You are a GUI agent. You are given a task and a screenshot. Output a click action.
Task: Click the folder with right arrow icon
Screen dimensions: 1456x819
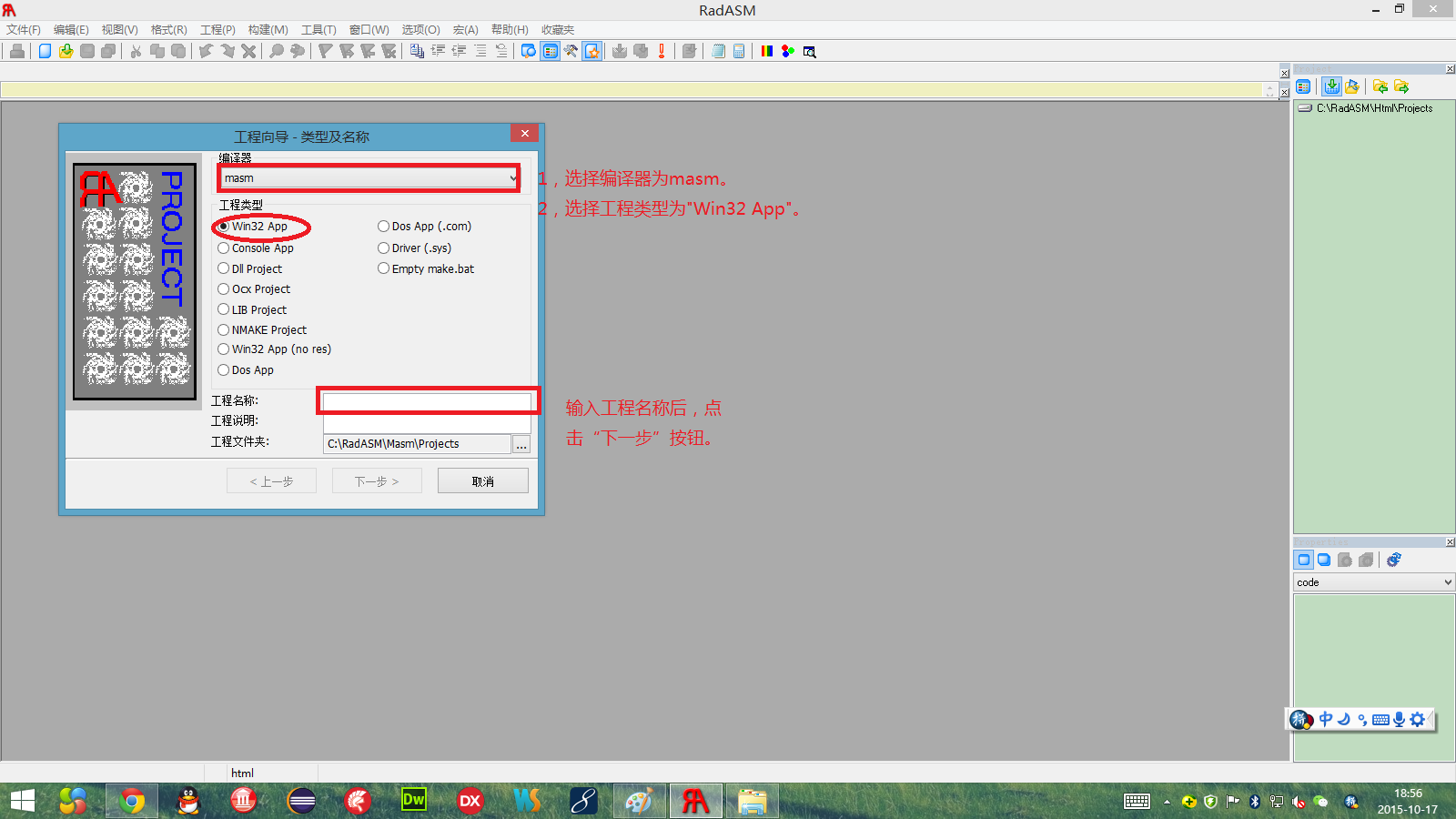click(1401, 86)
